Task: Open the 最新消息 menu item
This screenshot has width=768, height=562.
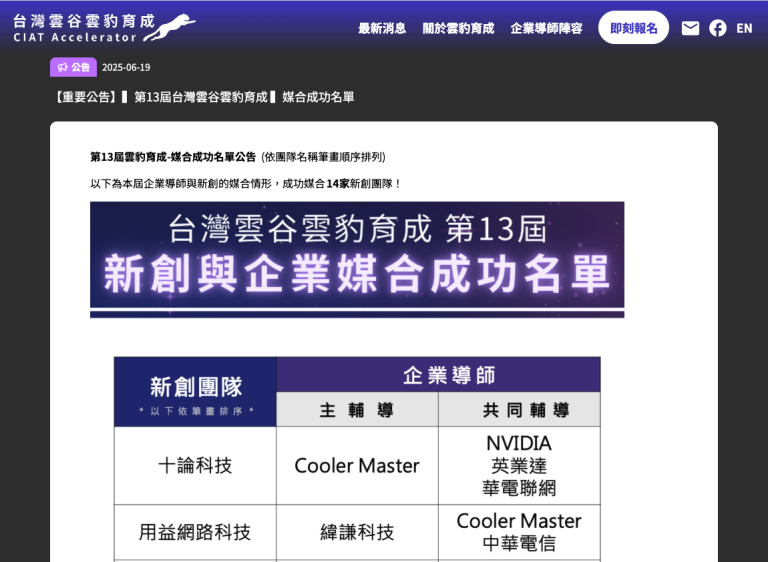Action: [x=382, y=28]
